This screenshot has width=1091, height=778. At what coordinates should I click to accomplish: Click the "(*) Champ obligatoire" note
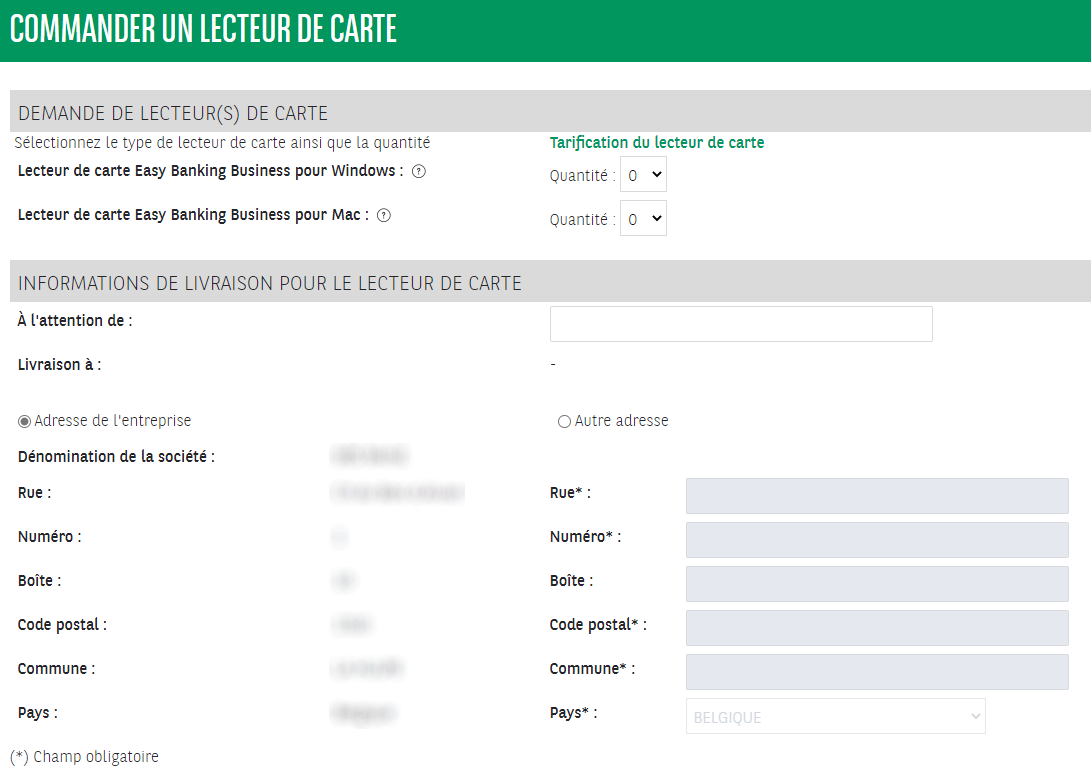pyautogui.click(x=84, y=757)
